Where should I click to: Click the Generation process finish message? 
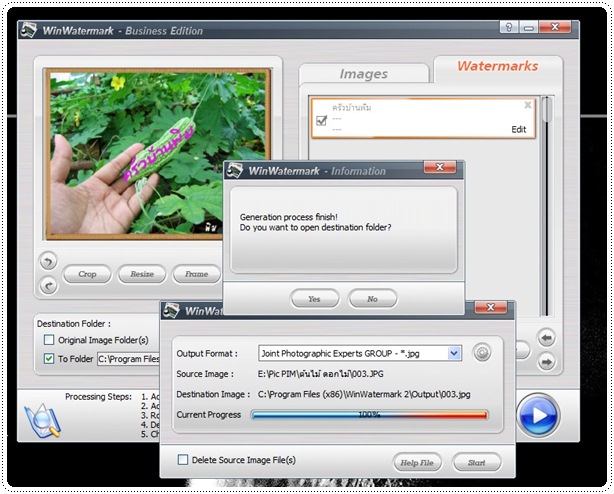pyautogui.click(x=289, y=217)
